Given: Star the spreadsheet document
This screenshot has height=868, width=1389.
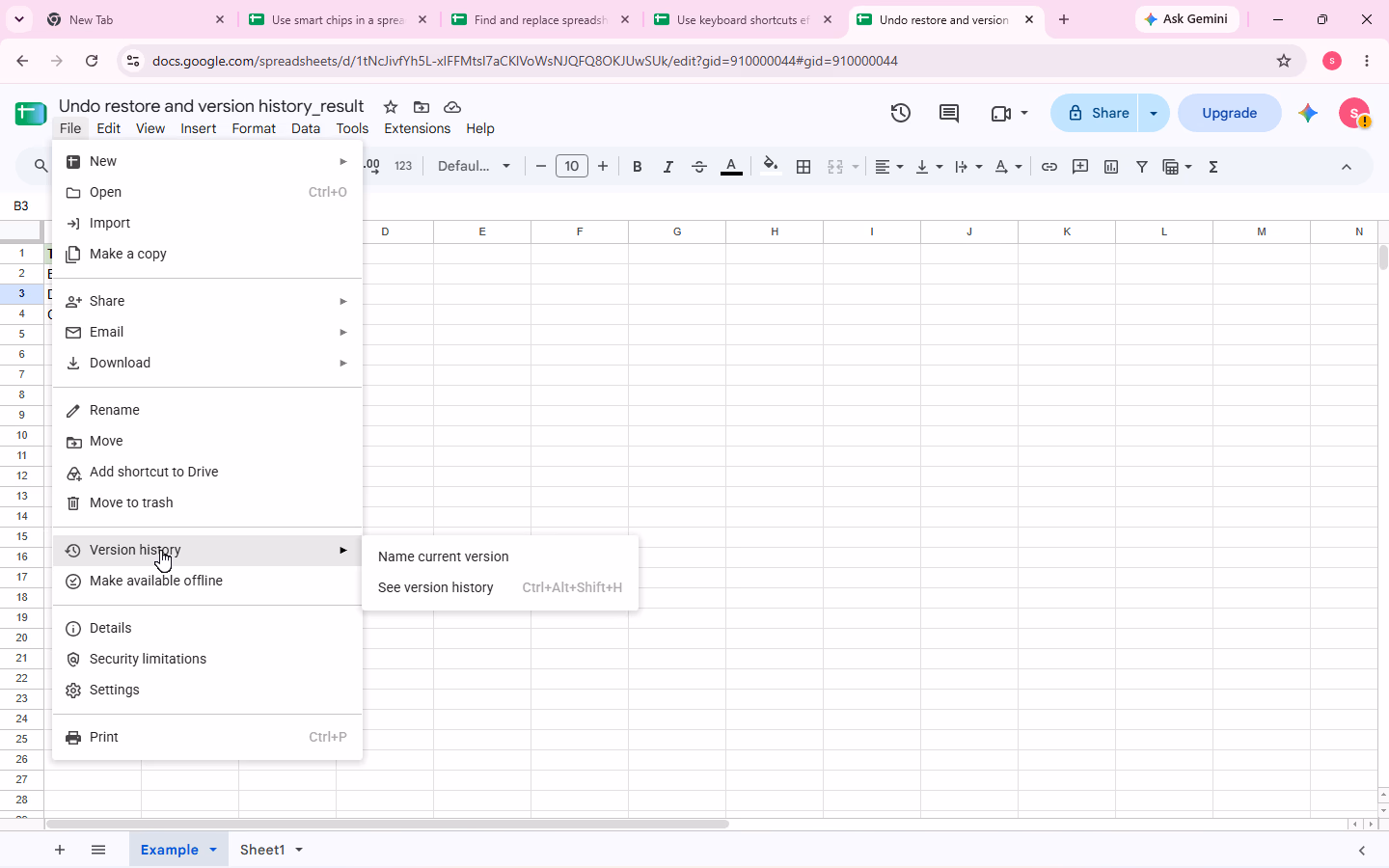Looking at the screenshot, I should click(x=391, y=107).
